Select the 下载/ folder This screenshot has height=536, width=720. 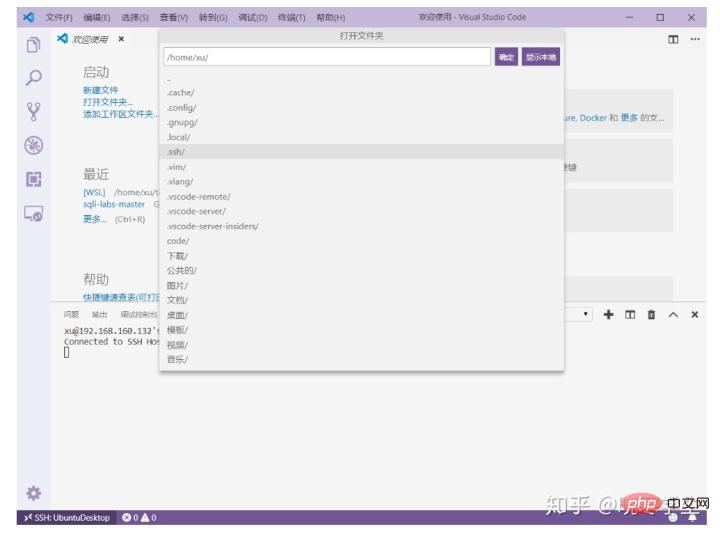coord(362,256)
